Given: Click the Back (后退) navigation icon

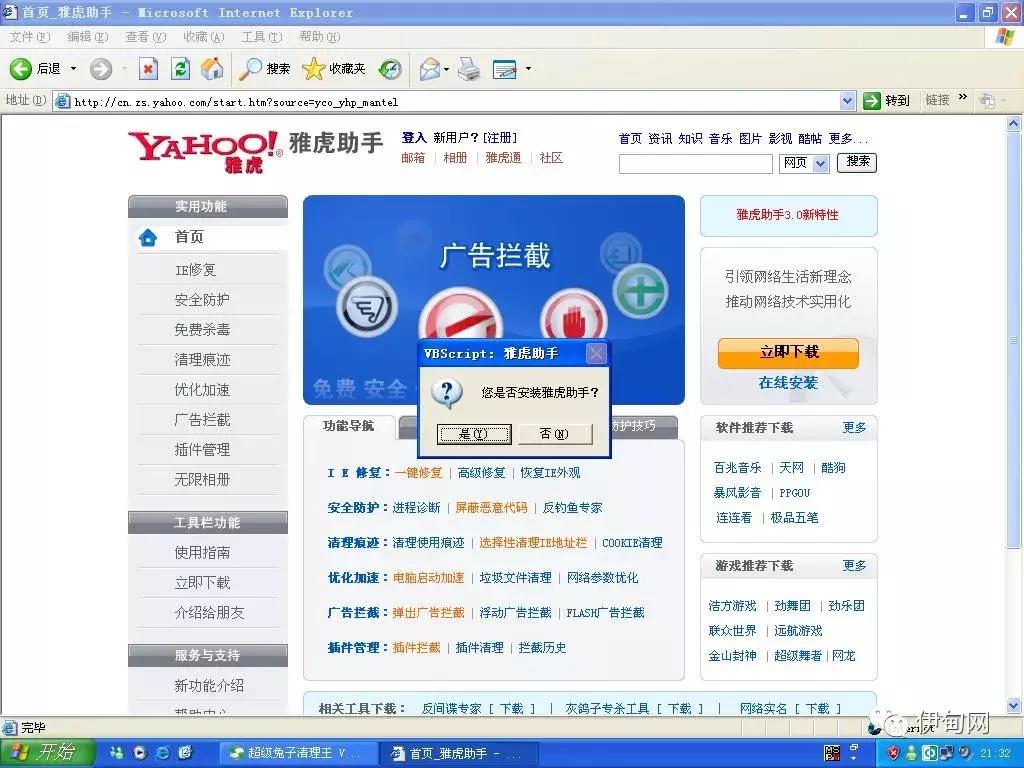Looking at the screenshot, I should point(20,70).
